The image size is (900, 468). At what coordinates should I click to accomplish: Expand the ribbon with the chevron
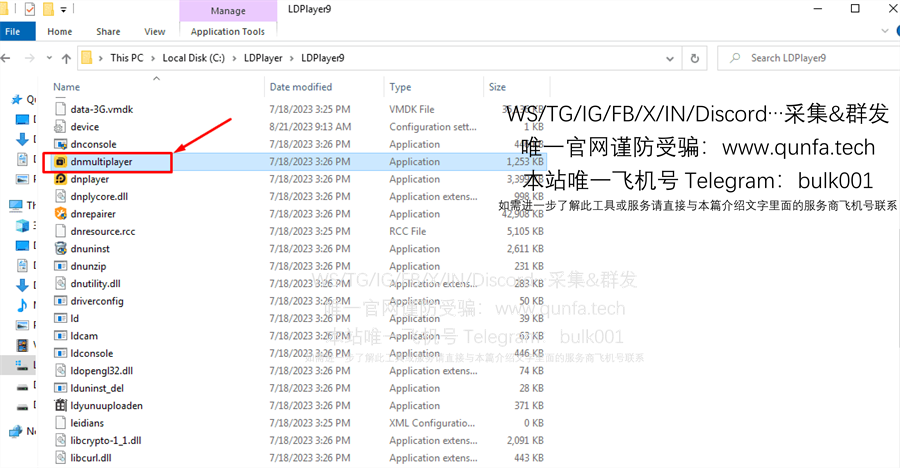[x=885, y=31]
